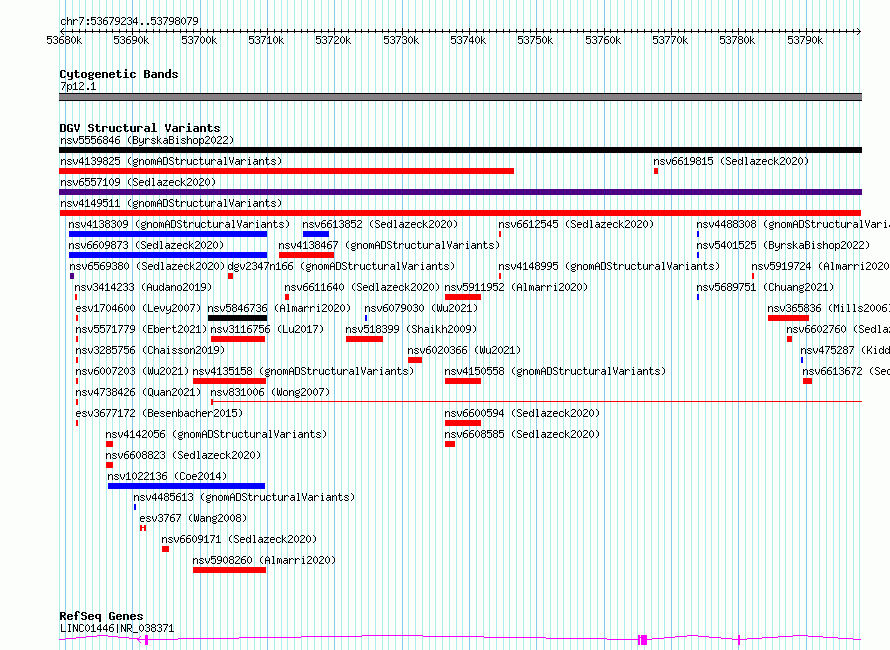Click nsv5401525 (ByrskaBishop2022) label
The width and height of the screenshot is (890, 650).
tap(783, 245)
